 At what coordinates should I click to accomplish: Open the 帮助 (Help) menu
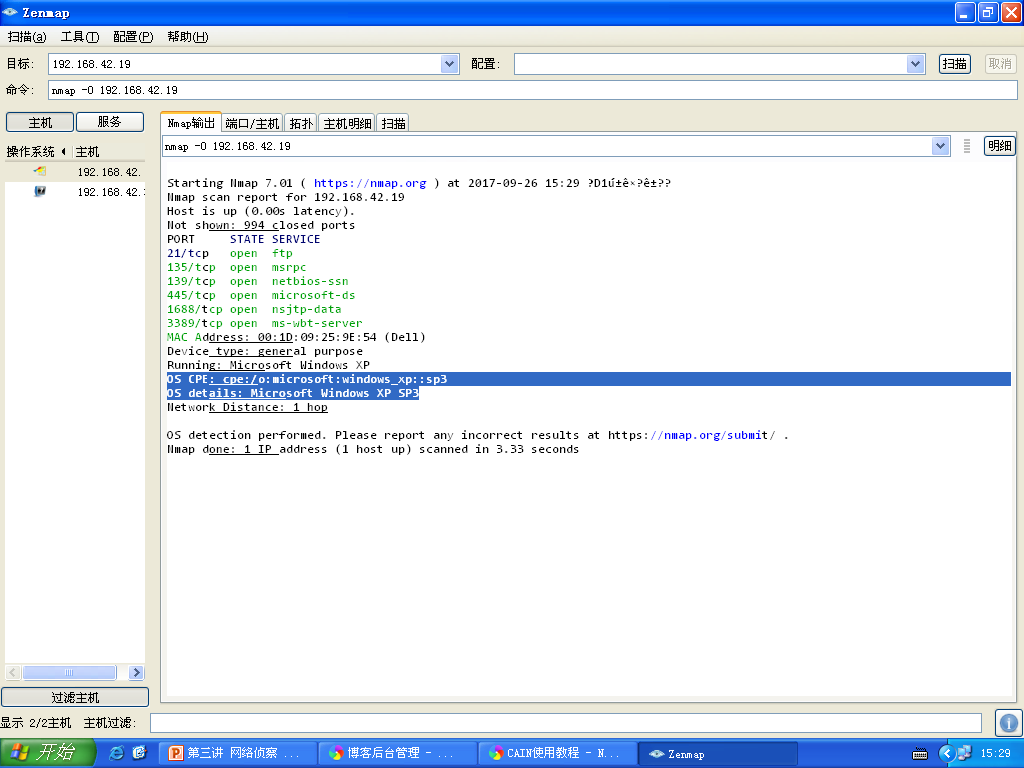[187, 37]
